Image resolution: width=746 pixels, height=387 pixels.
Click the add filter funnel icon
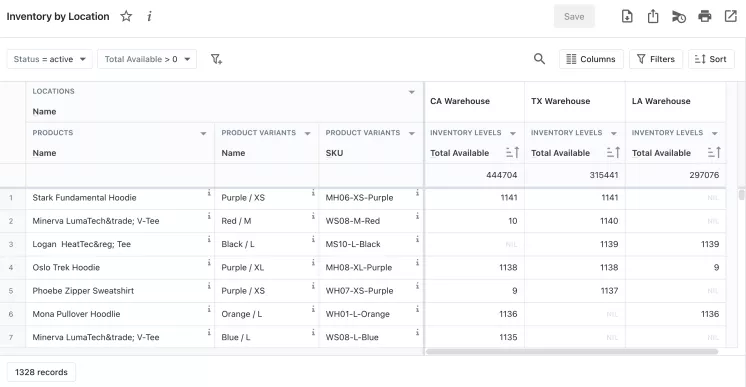click(x=216, y=59)
